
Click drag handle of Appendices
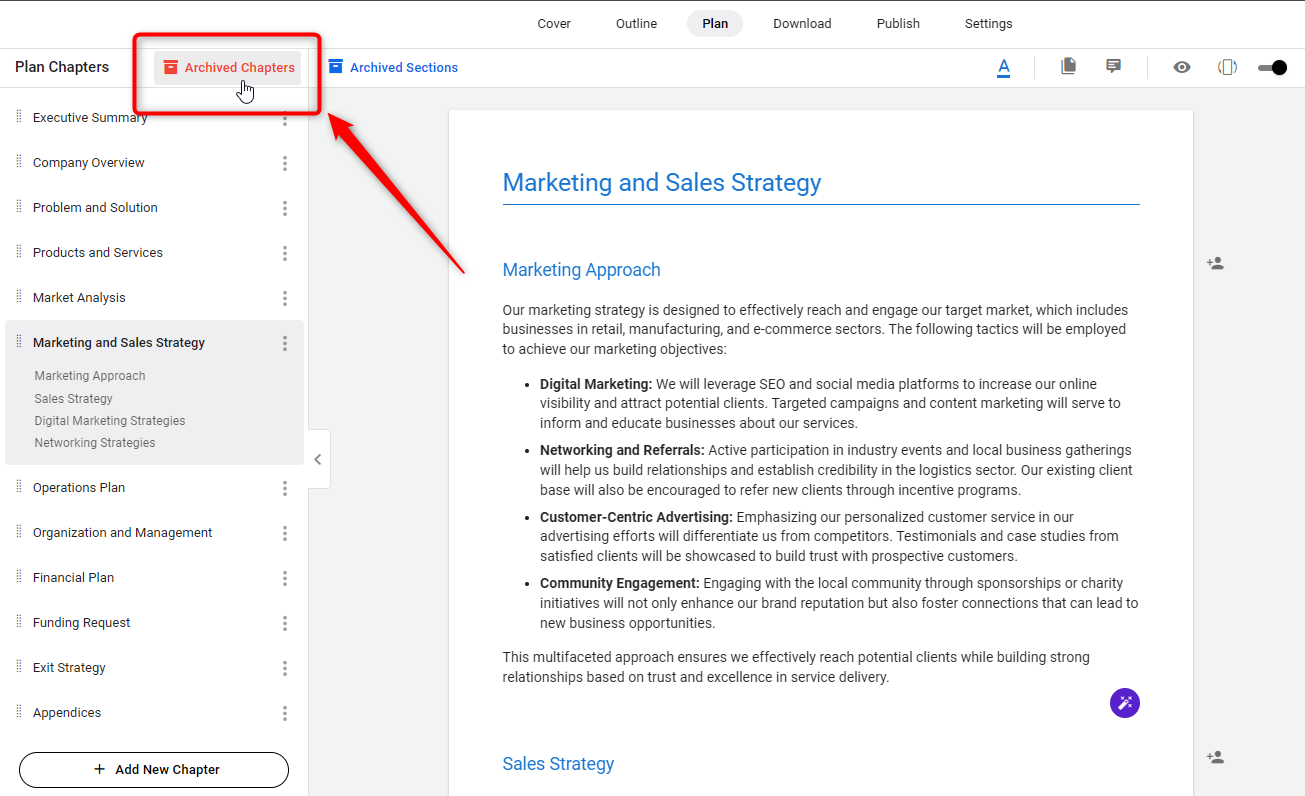[x=19, y=712]
